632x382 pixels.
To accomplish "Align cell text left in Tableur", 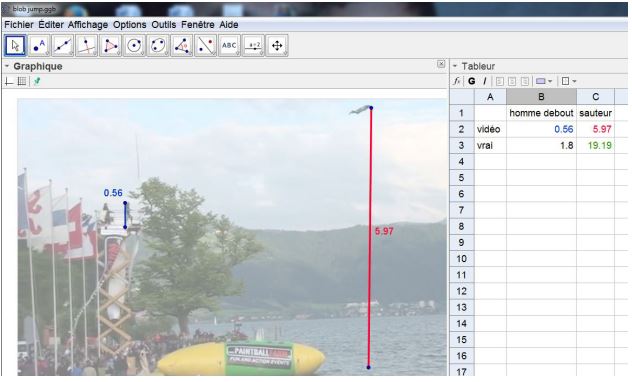I will tap(500, 81).
